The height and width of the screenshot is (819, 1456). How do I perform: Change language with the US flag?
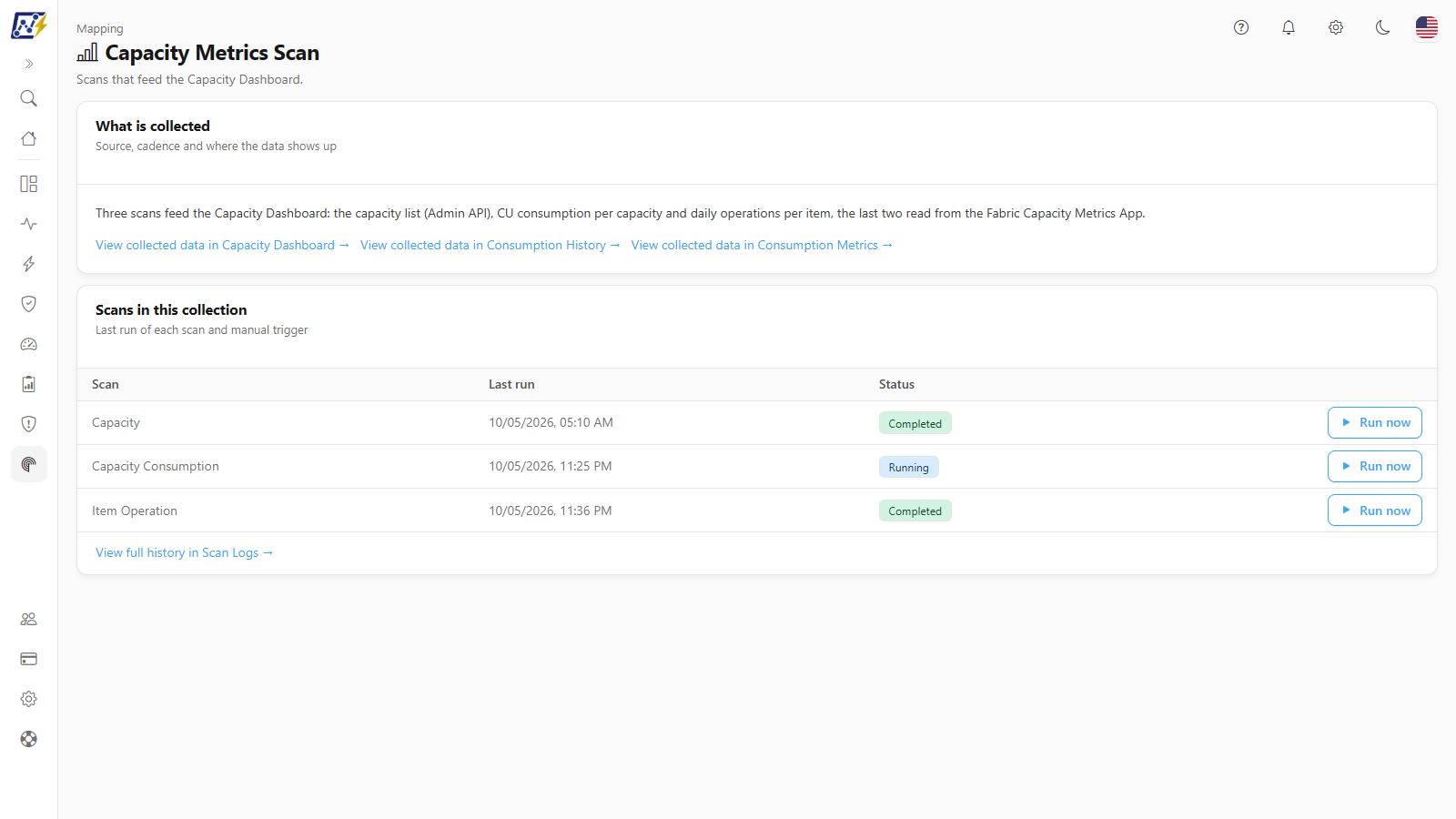(1427, 27)
